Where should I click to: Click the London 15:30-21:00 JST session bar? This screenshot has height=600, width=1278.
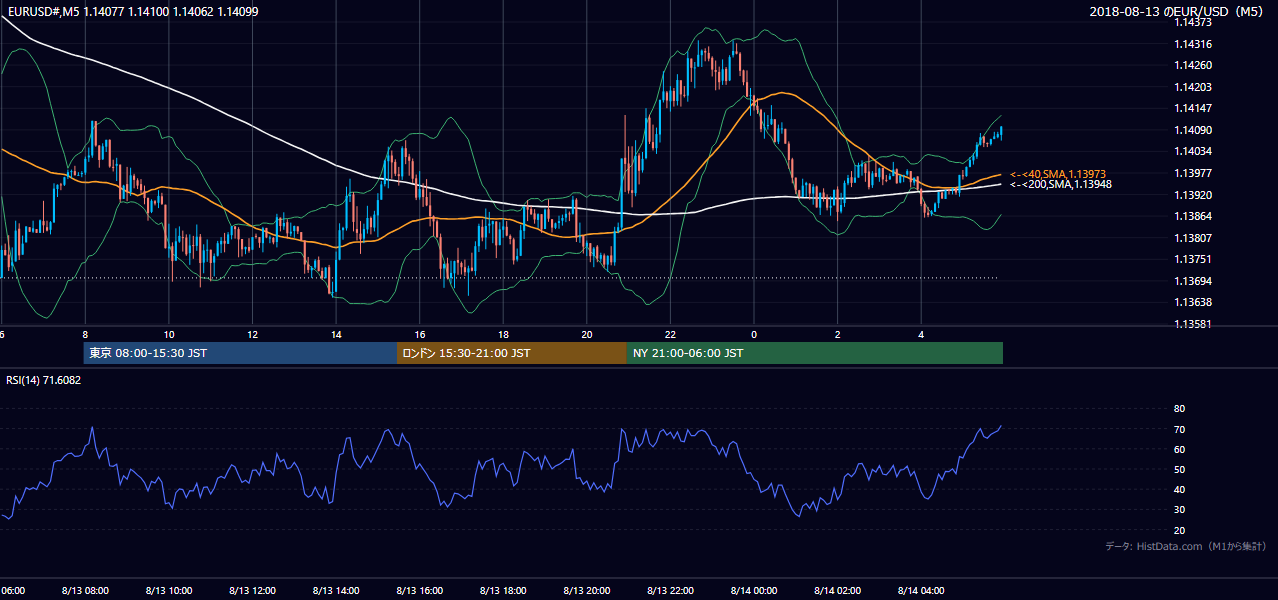[x=512, y=353]
